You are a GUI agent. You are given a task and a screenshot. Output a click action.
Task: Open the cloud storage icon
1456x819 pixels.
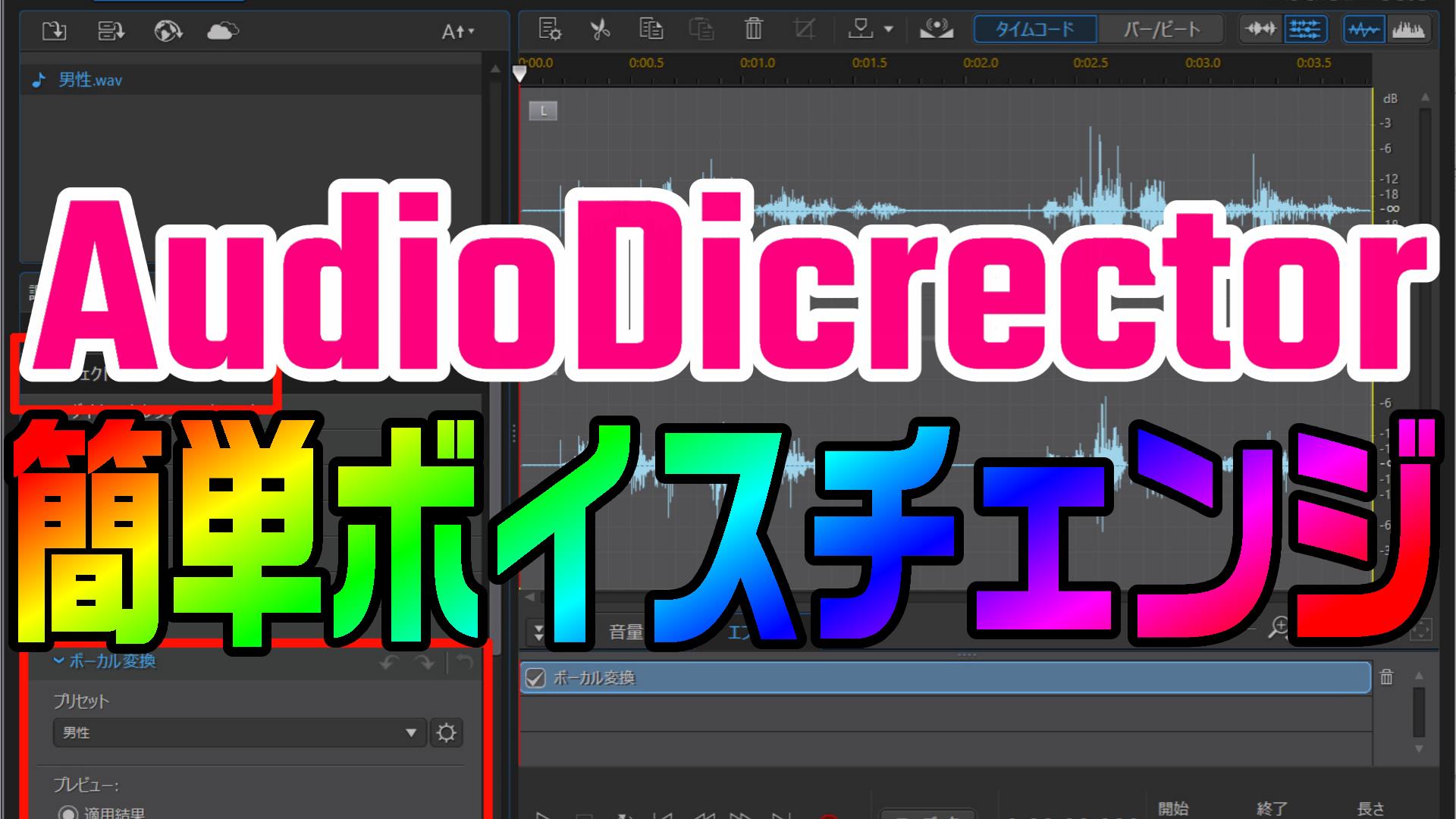click(x=223, y=31)
